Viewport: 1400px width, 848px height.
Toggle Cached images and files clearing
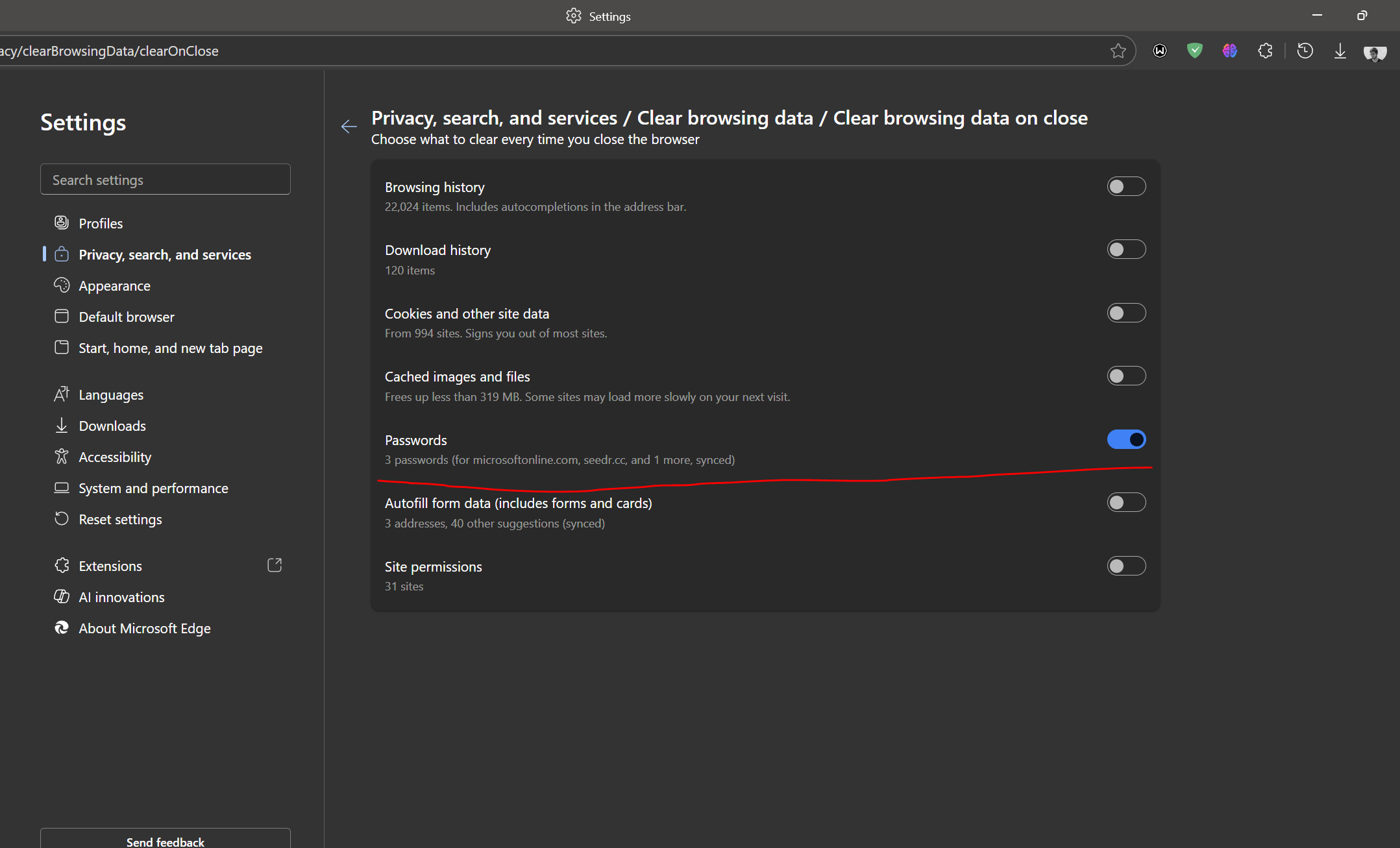pos(1126,376)
